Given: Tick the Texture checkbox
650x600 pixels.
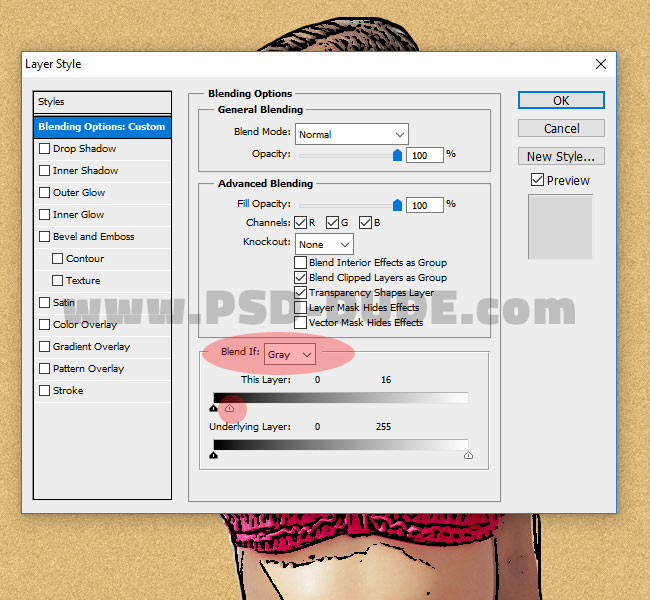Looking at the screenshot, I should pos(58,280).
